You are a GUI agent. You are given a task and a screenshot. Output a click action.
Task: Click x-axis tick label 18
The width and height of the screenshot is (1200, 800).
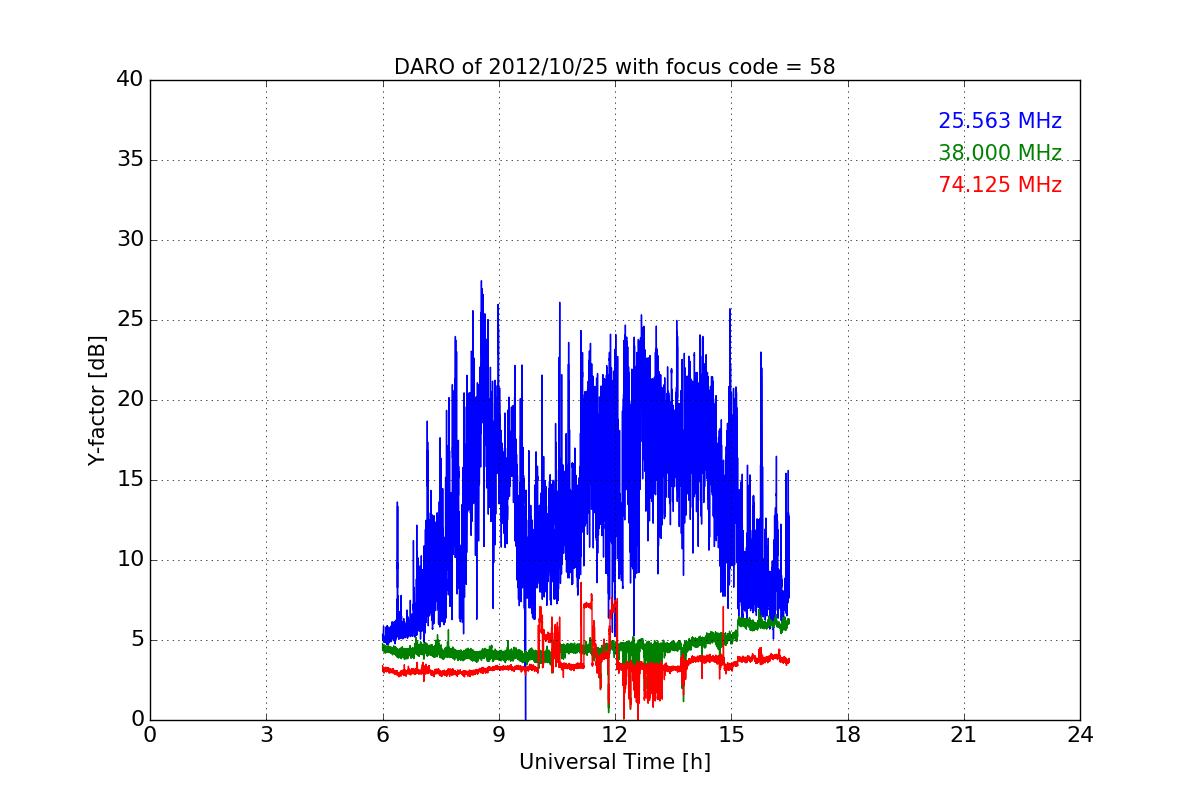pos(848,735)
